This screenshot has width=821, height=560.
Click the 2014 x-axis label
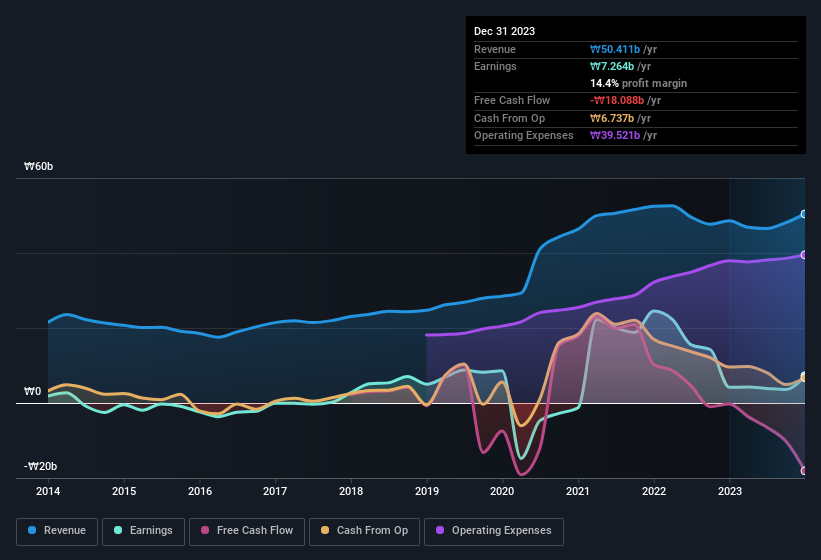click(48, 491)
